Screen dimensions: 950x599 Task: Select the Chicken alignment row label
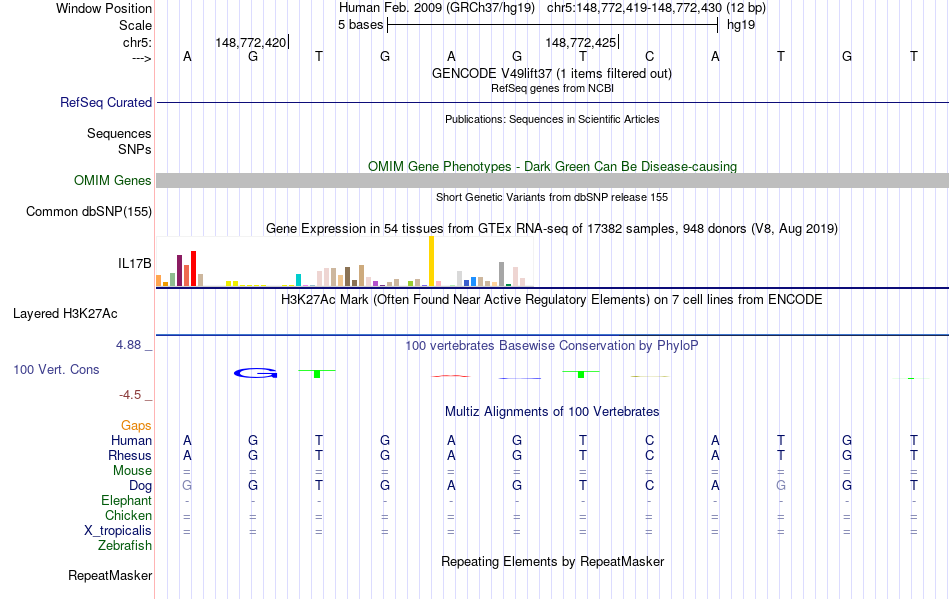[x=128, y=515]
